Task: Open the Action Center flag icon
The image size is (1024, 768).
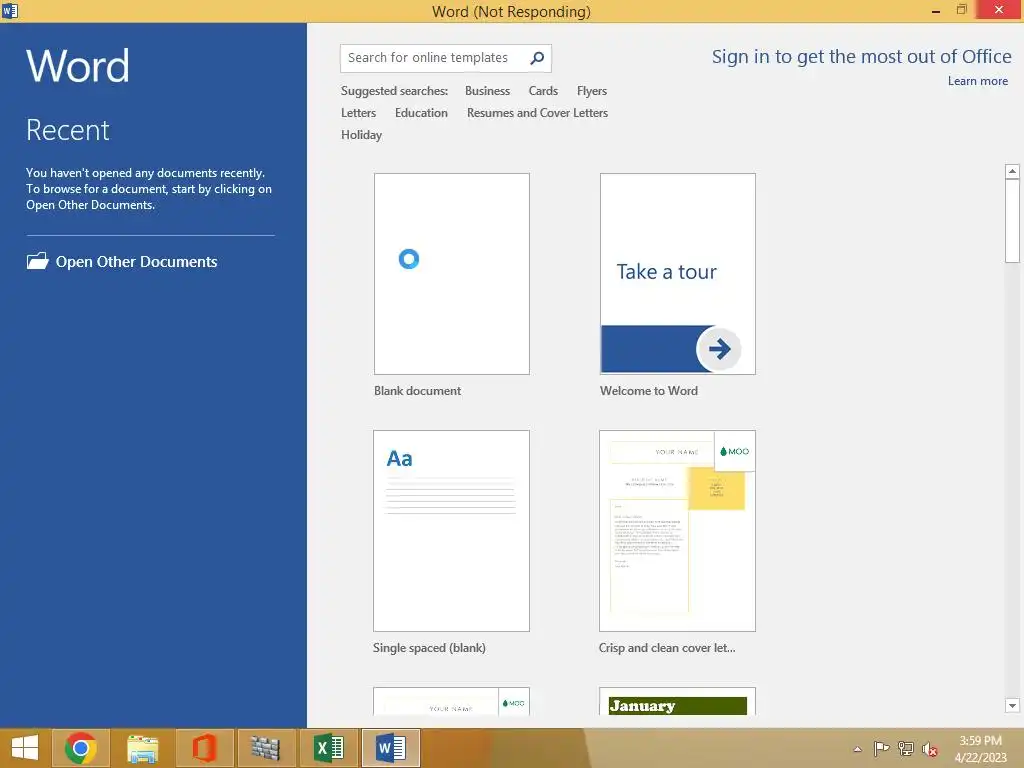Action: point(881,749)
